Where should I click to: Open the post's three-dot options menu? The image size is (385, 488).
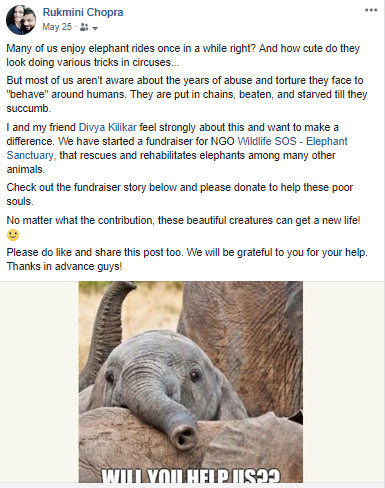pos(371,10)
